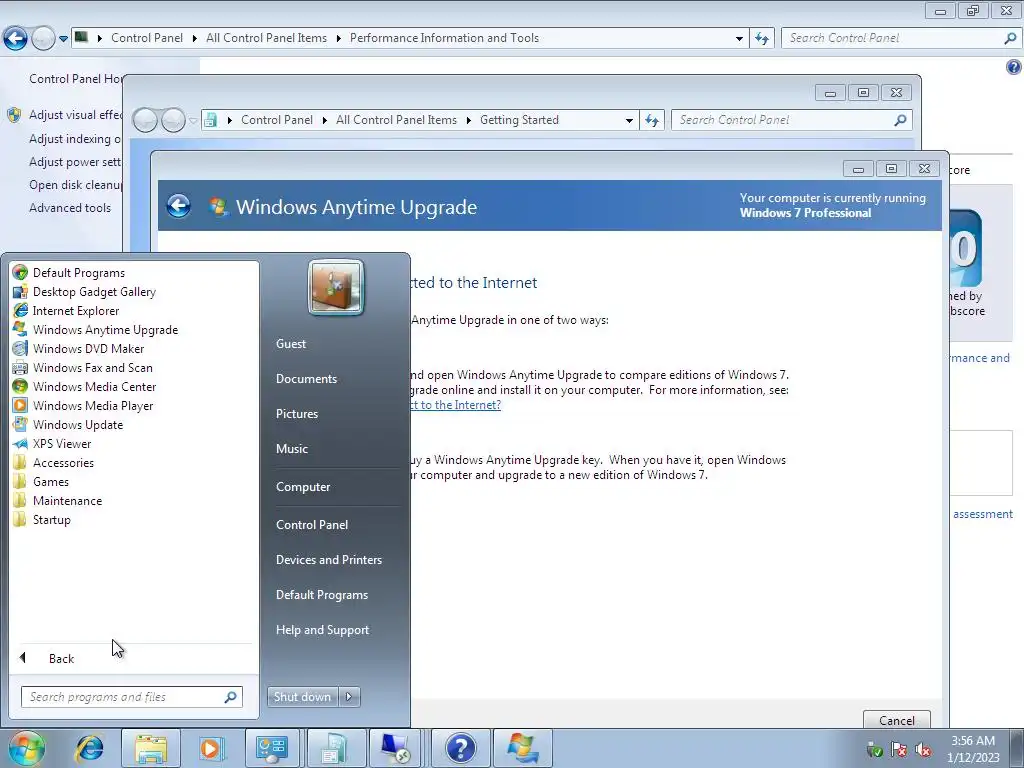Expand the Accessories folder

[63, 462]
